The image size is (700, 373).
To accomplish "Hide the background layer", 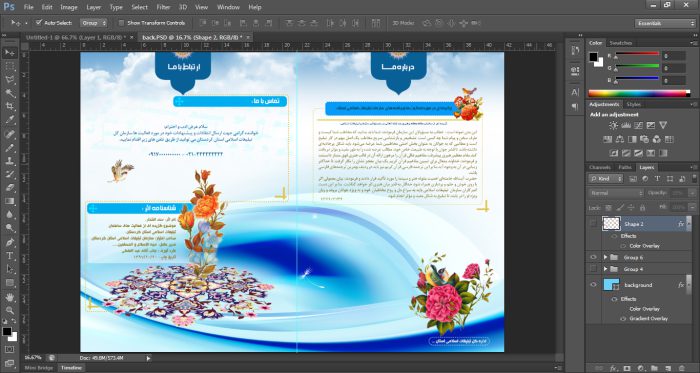I will (x=593, y=285).
